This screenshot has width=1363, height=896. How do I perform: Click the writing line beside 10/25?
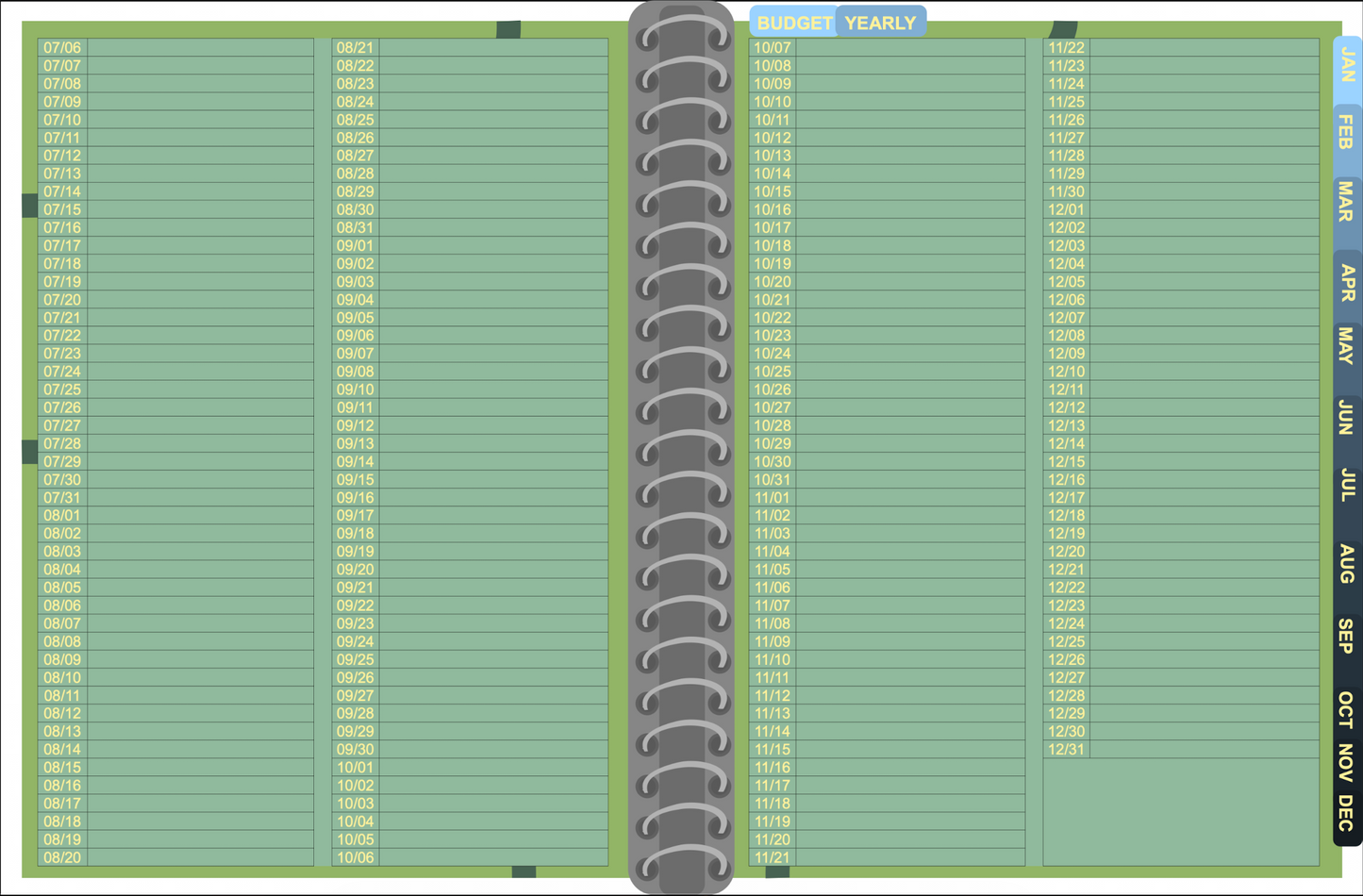[x=910, y=372]
